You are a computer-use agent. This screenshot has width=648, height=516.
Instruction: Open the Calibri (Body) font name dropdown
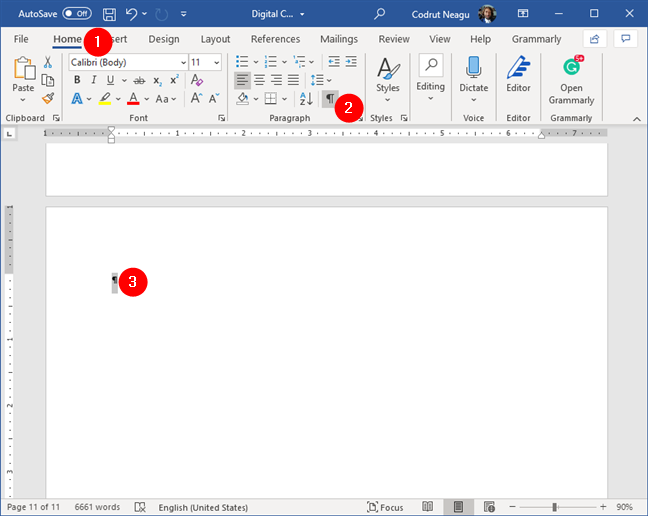(129, 62)
